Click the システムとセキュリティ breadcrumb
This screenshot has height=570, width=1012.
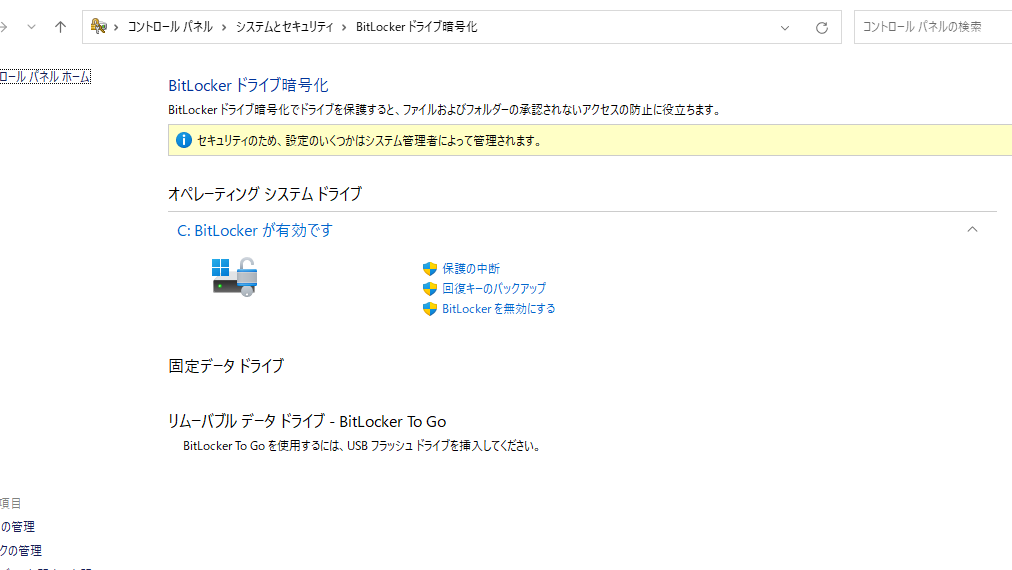285,26
